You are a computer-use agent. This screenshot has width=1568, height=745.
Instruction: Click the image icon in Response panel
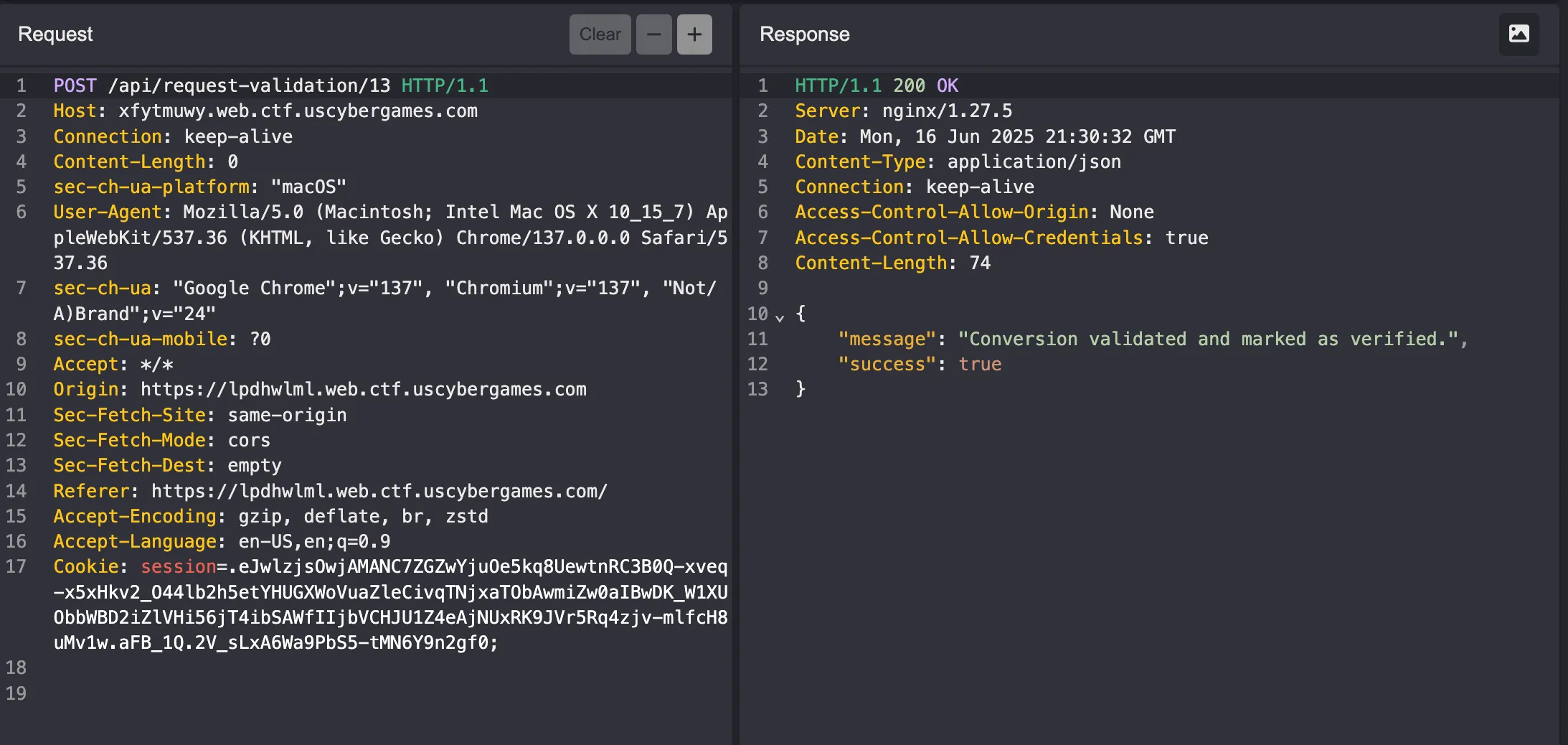click(x=1519, y=34)
